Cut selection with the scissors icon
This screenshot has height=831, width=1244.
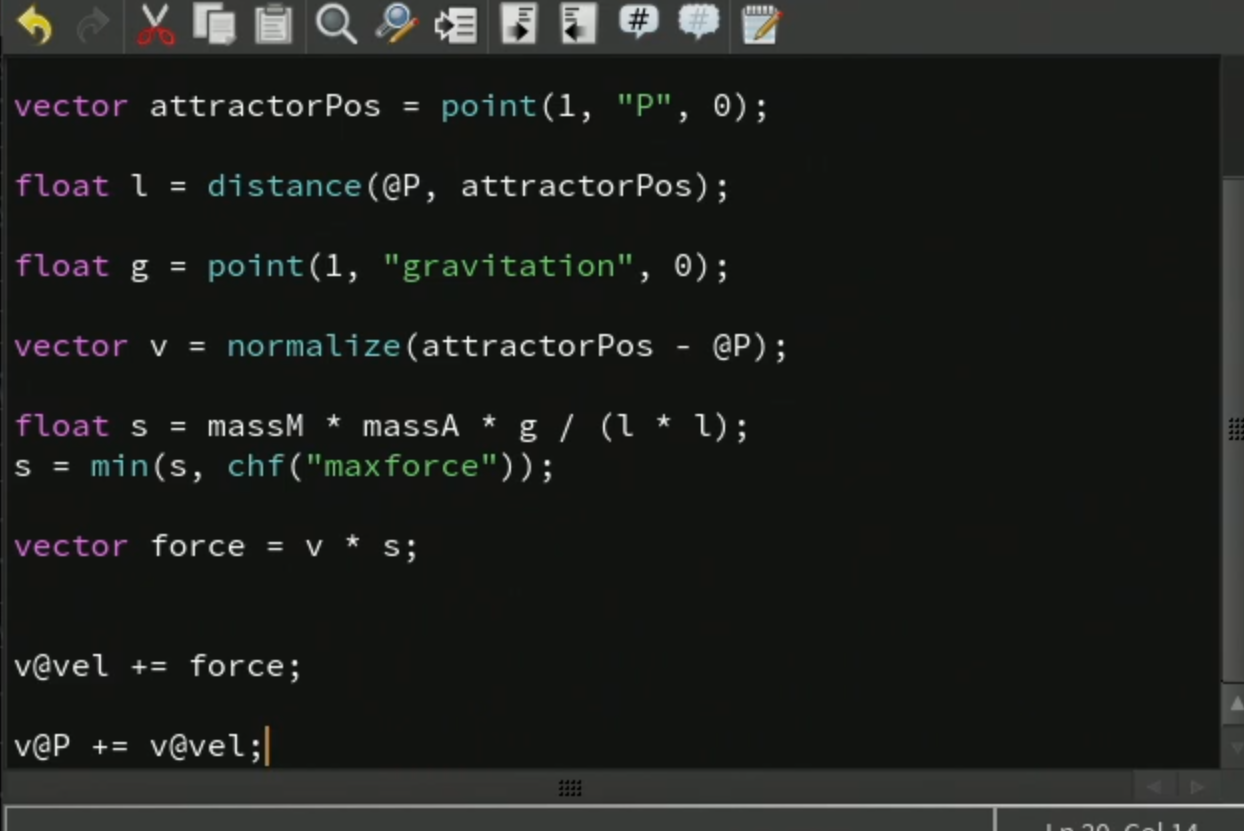(155, 25)
